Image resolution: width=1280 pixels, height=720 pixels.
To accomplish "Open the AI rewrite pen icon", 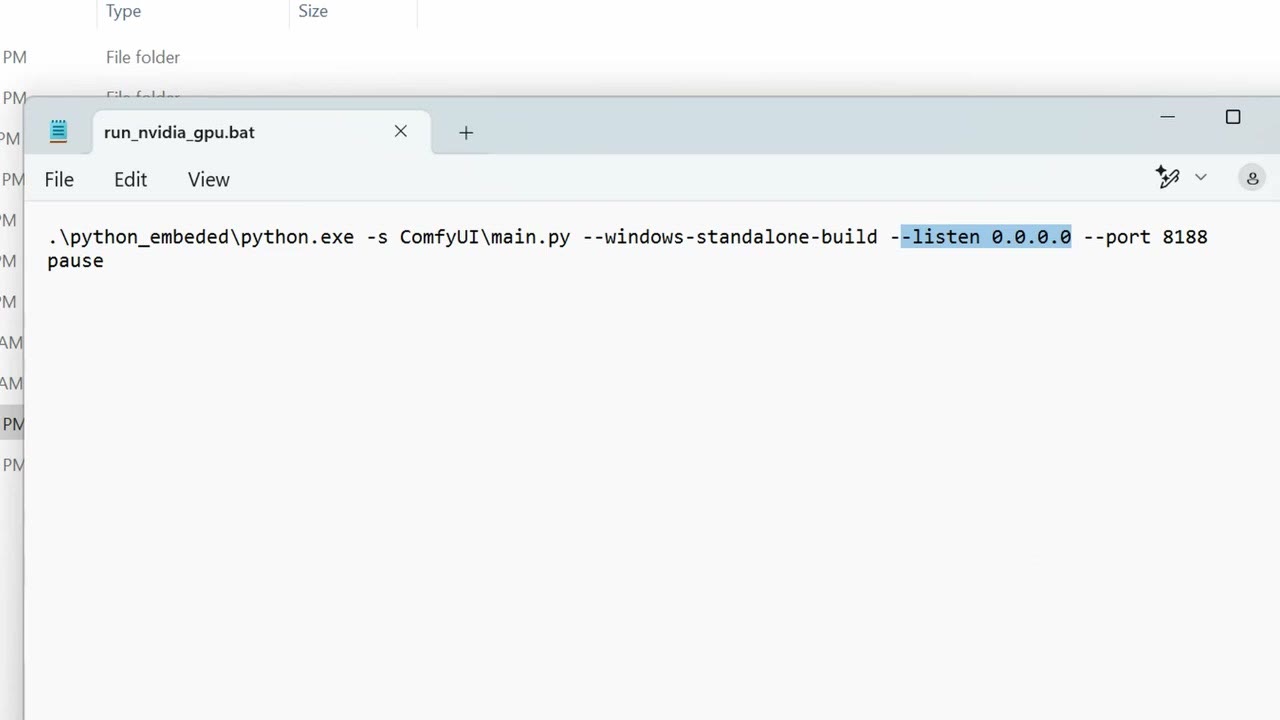I will (x=1168, y=177).
